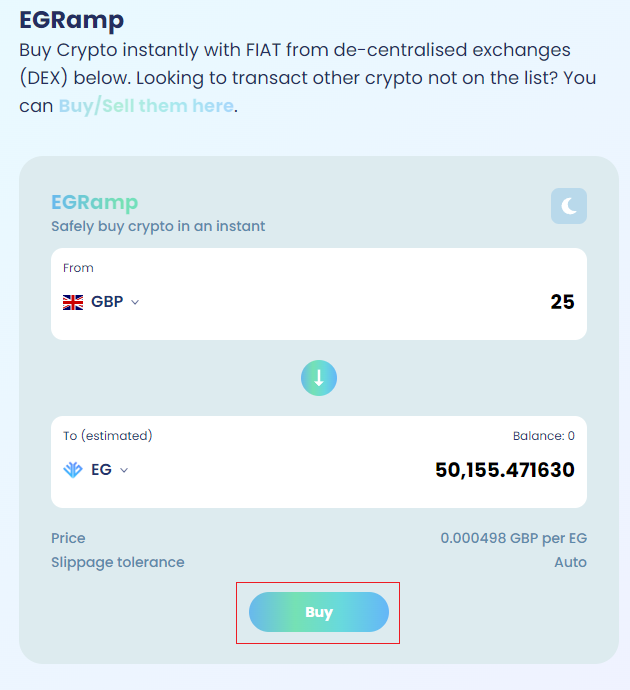
Task: Click the UK flag icon
Action: click(x=73, y=302)
